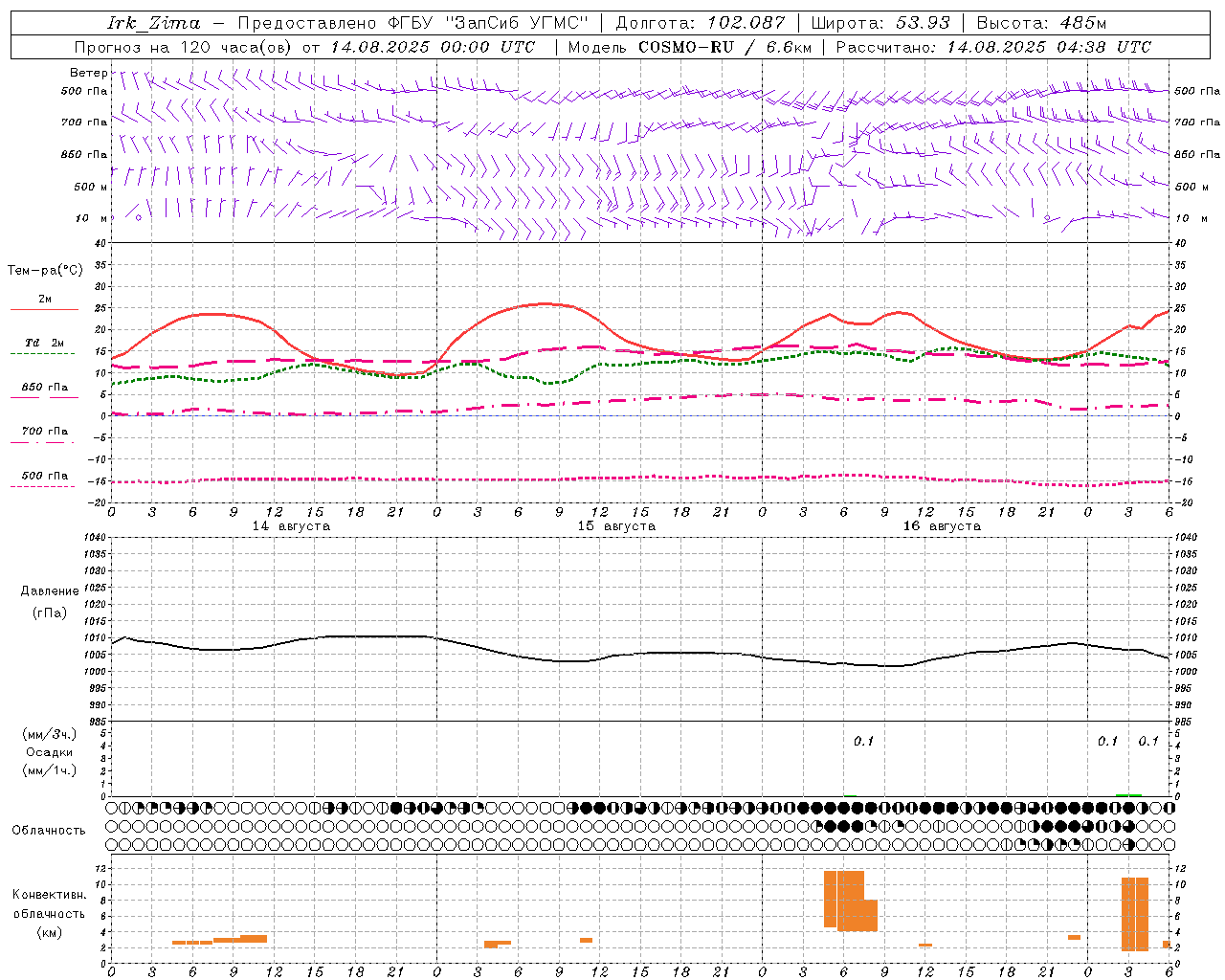Click the latitude value Широта: 53.93
The width and height of the screenshot is (1225, 980).
[x=880, y=23]
